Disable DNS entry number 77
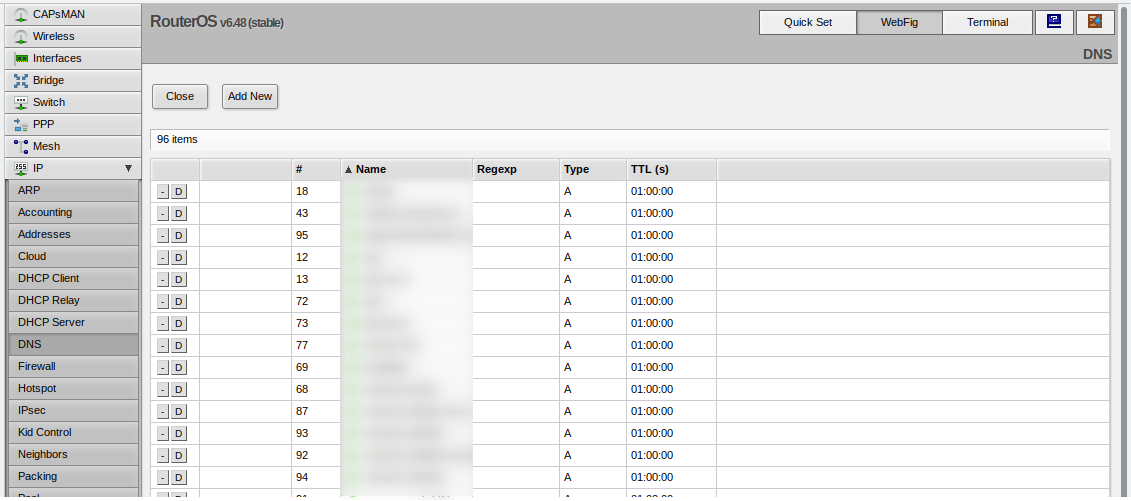 click(179, 346)
